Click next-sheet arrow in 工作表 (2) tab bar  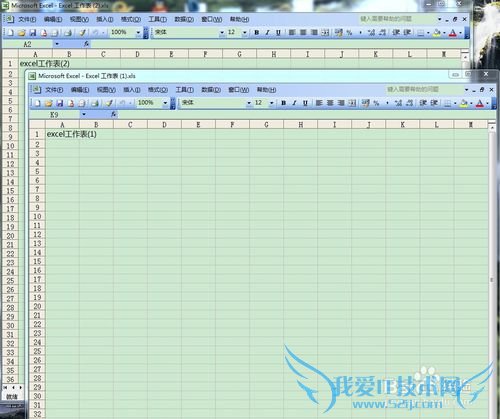coord(20,387)
